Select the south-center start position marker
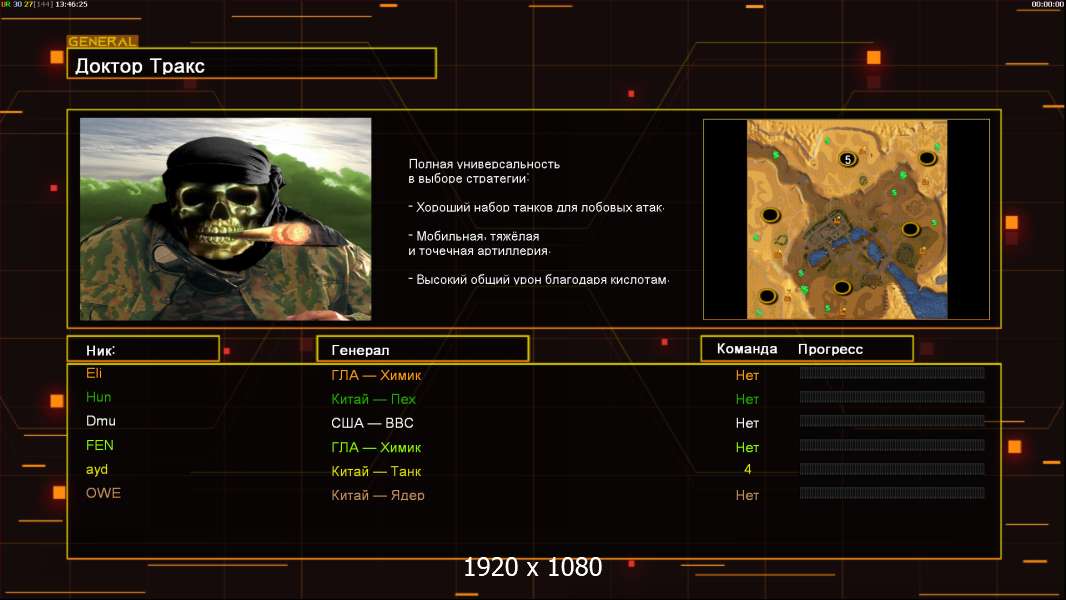This screenshot has width=1066, height=600. click(x=842, y=288)
